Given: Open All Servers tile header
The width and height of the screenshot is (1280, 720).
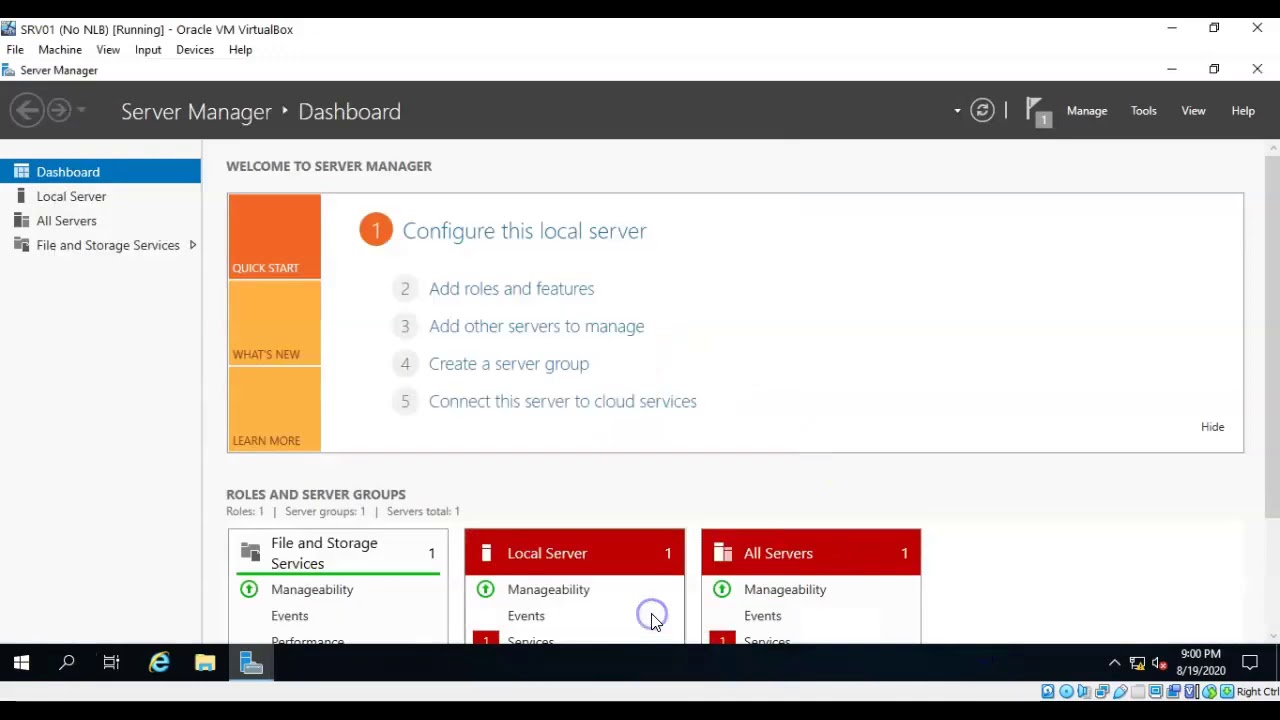Looking at the screenshot, I should click(x=811, y=553).
